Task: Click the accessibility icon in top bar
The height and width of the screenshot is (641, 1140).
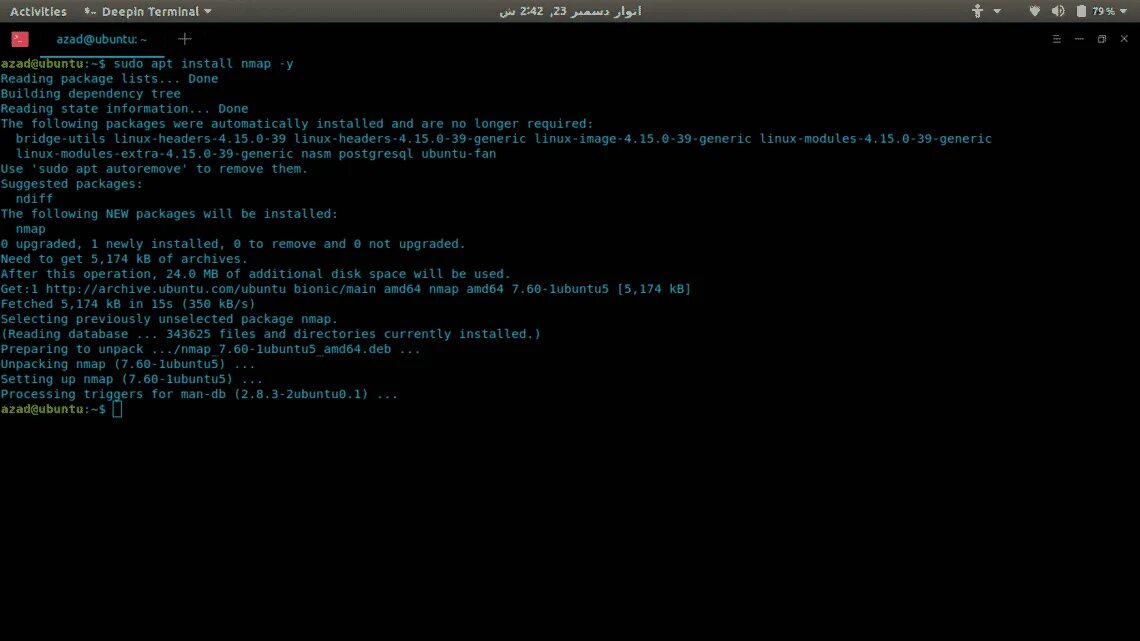Action: (977, 11)
